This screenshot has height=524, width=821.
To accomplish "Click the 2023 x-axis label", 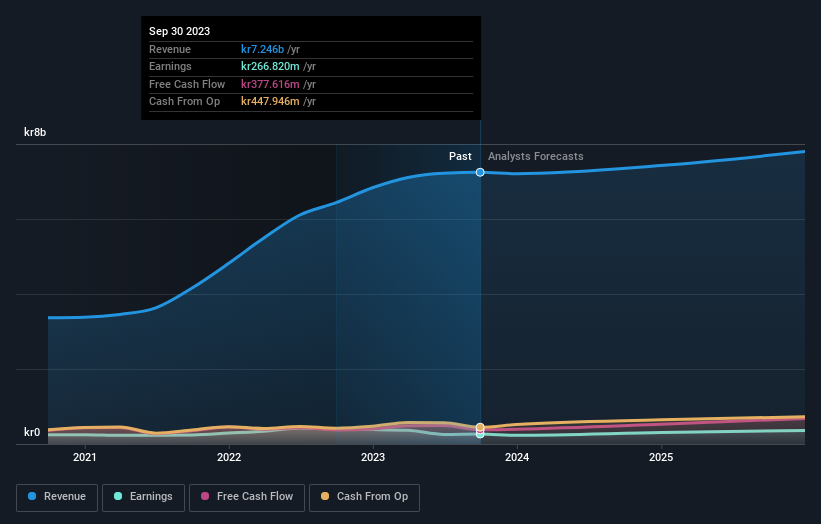I will coord(373,457).
